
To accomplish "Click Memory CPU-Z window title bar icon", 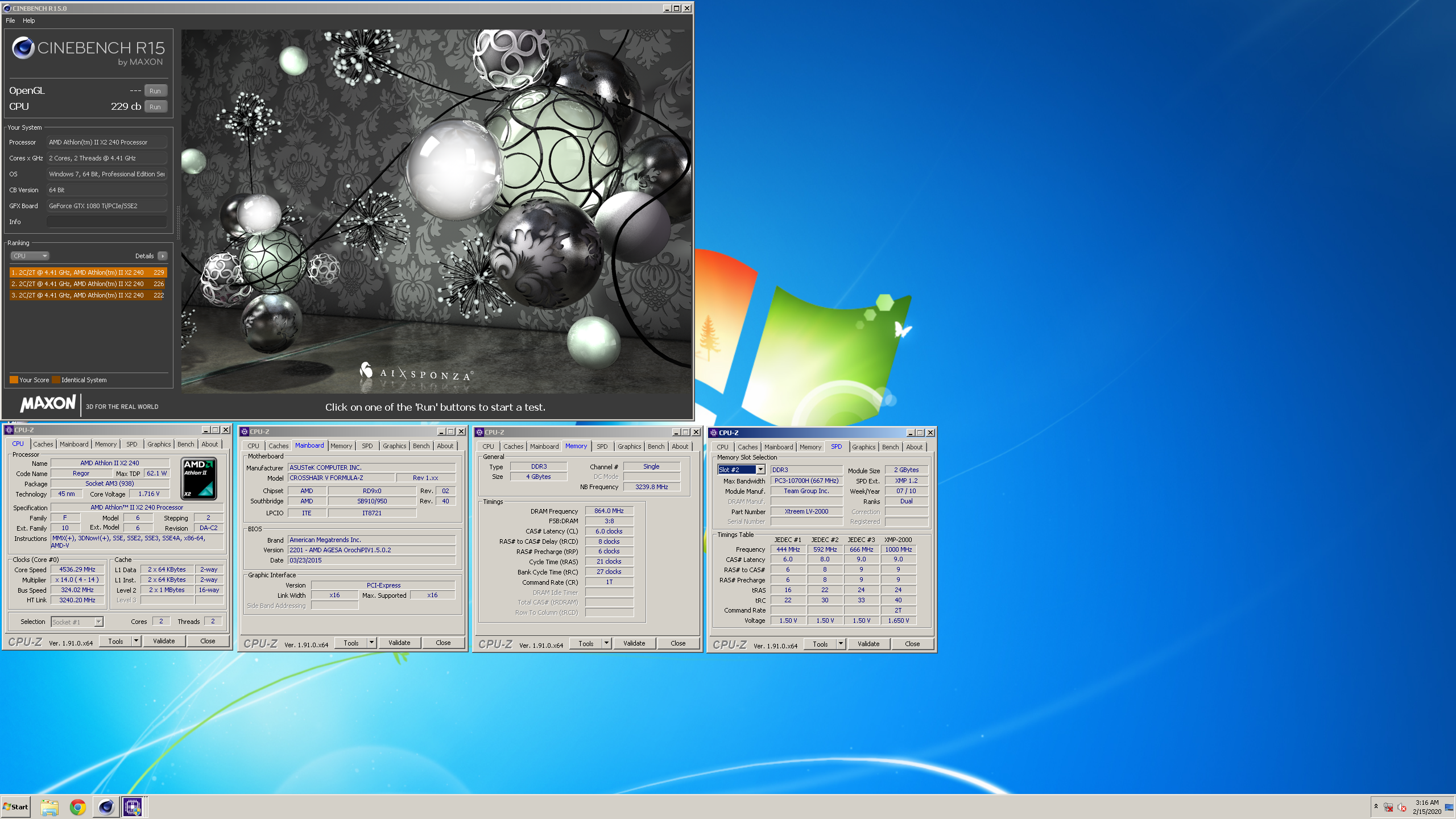I will click(479, 432).
